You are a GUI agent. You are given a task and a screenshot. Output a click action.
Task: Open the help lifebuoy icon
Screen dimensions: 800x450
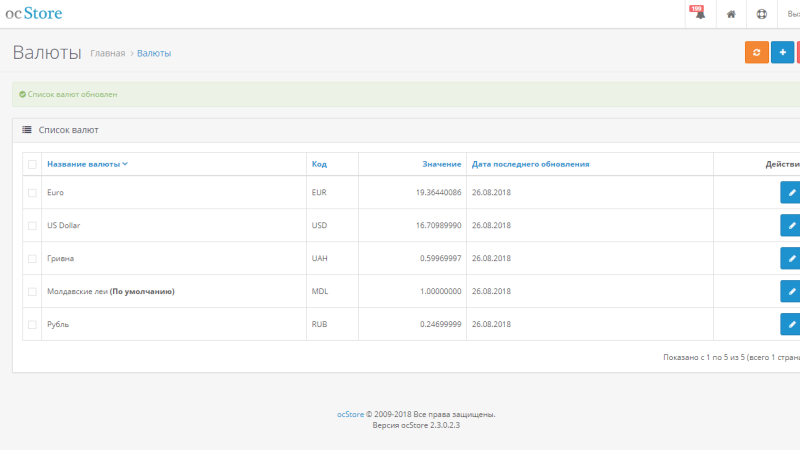pos(762,14)
